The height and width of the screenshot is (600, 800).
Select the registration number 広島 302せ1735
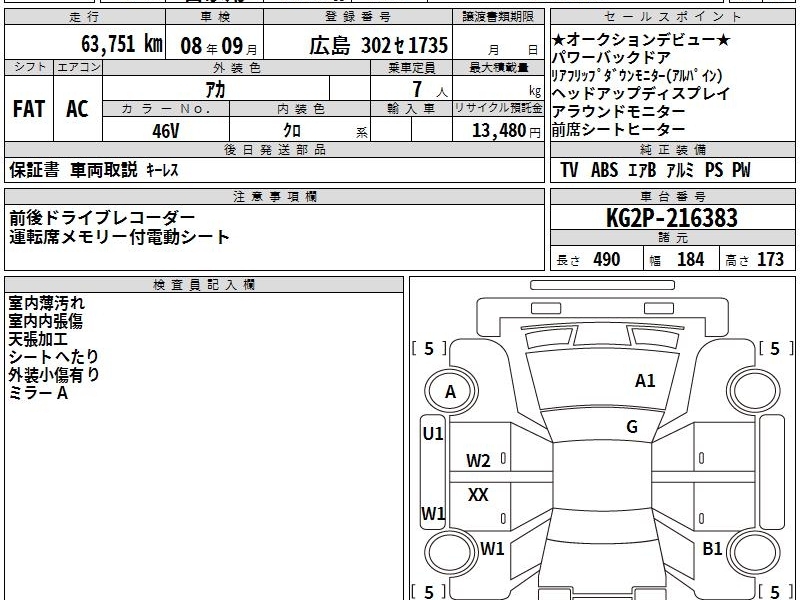pyautogui.click(x=379, y=45)
